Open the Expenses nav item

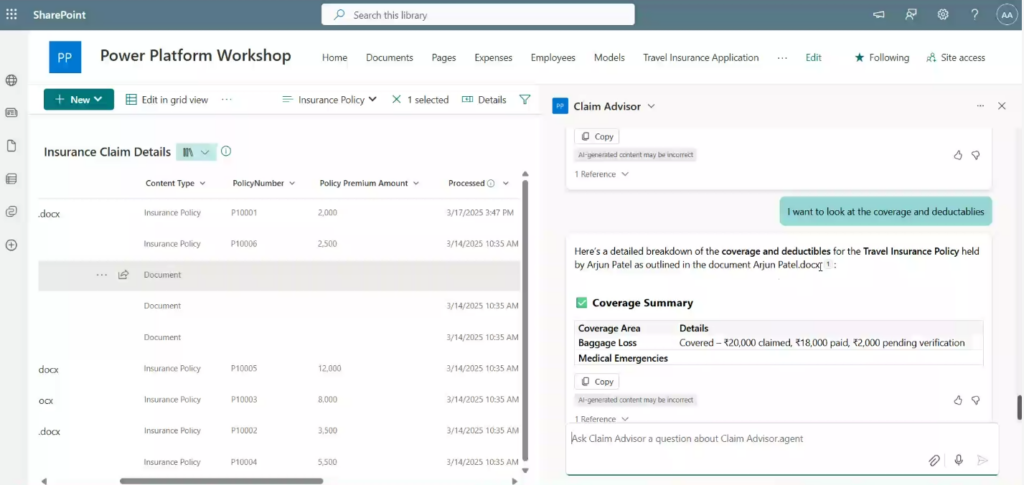pyautogui.click(x=493, y=57)
